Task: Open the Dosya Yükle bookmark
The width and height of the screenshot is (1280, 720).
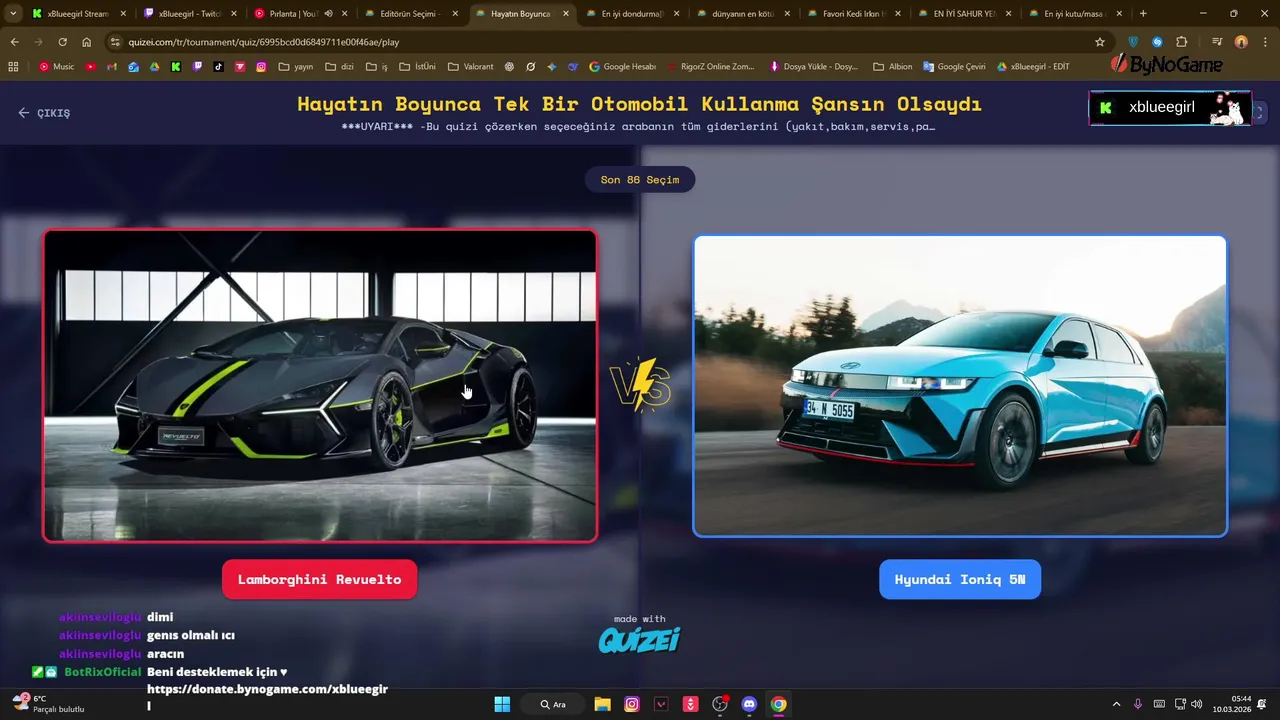Action: pyautogui.click(x=813, y=66)
